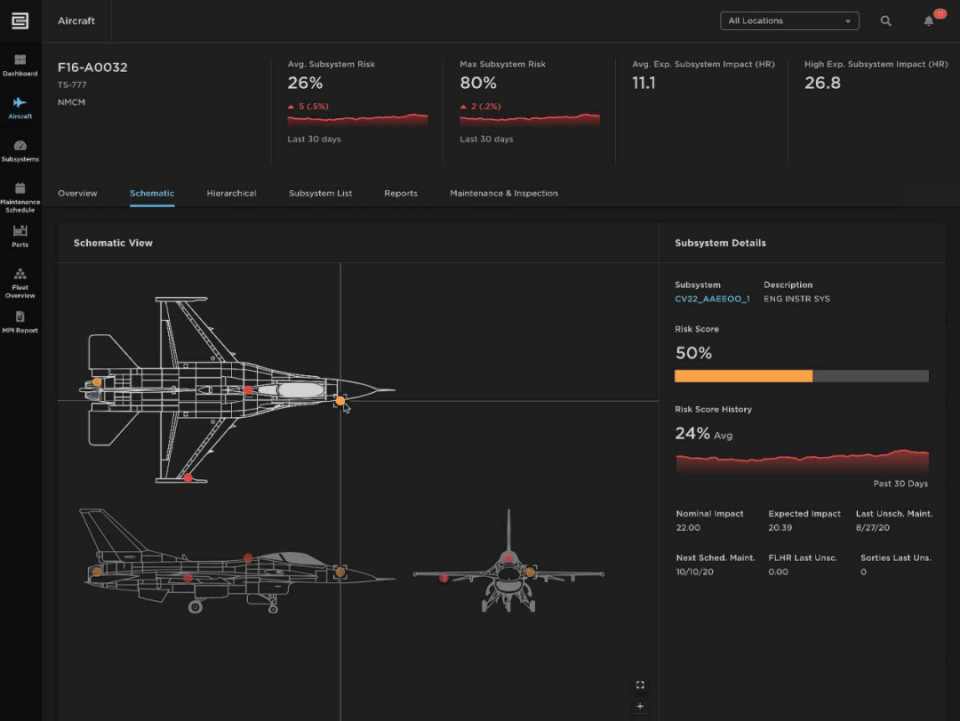
Task: Click the 'NMCM' status text
Action: (72, 102)
